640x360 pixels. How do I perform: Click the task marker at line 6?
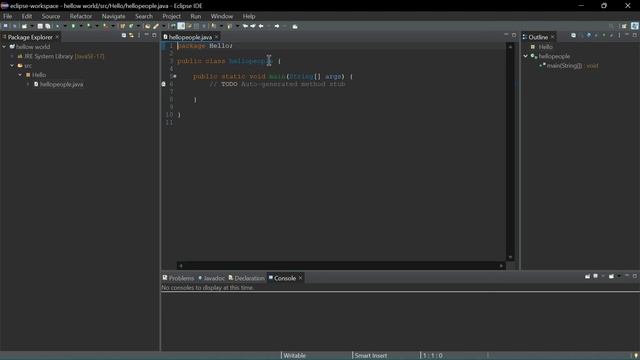(x=164, y=84)
